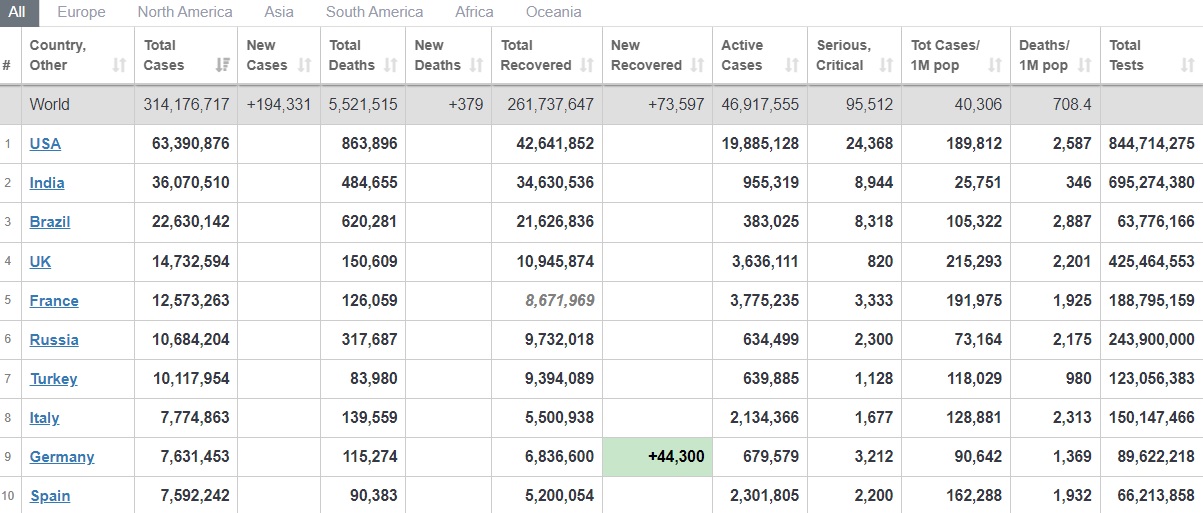Select India total deaths 484,655
Screen dimensions: 1203x513
click(x=369, y=183)
